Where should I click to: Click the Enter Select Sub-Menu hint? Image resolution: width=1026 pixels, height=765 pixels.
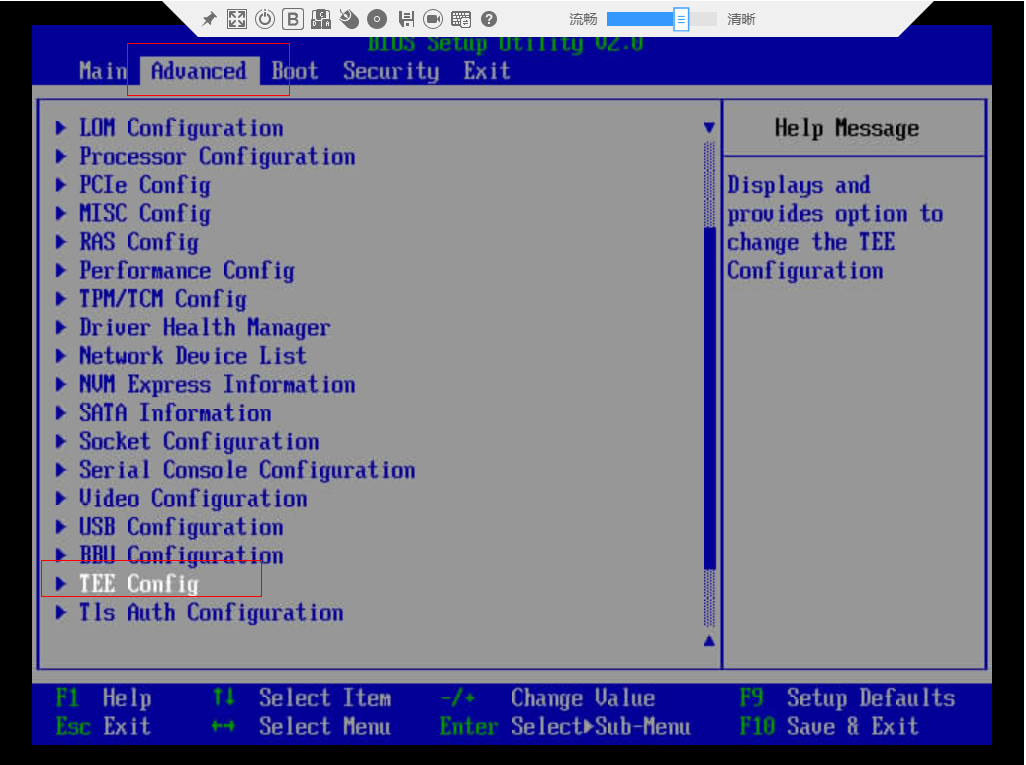click(565, 726)
